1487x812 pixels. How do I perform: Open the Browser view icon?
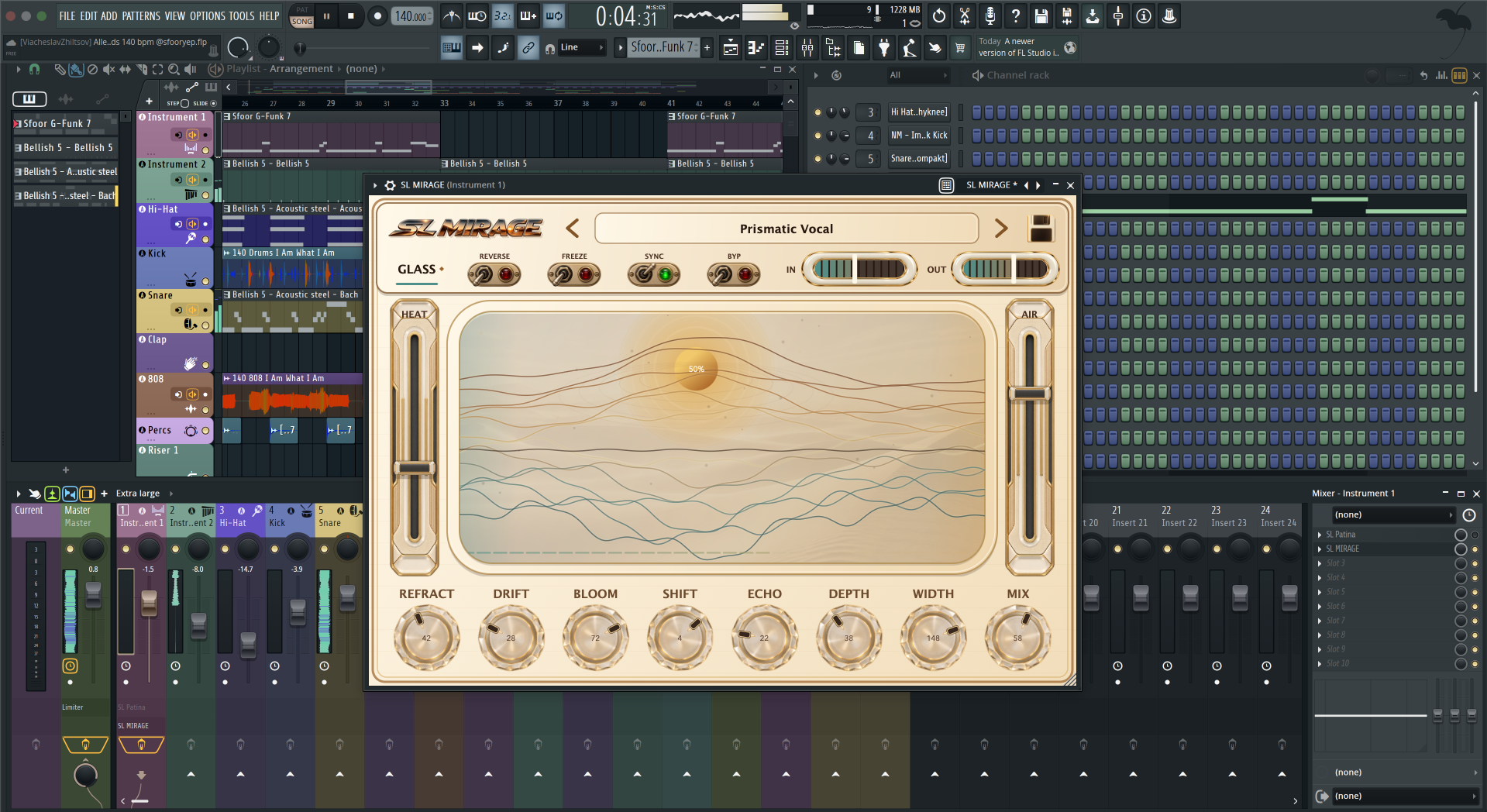click(833, 48)
